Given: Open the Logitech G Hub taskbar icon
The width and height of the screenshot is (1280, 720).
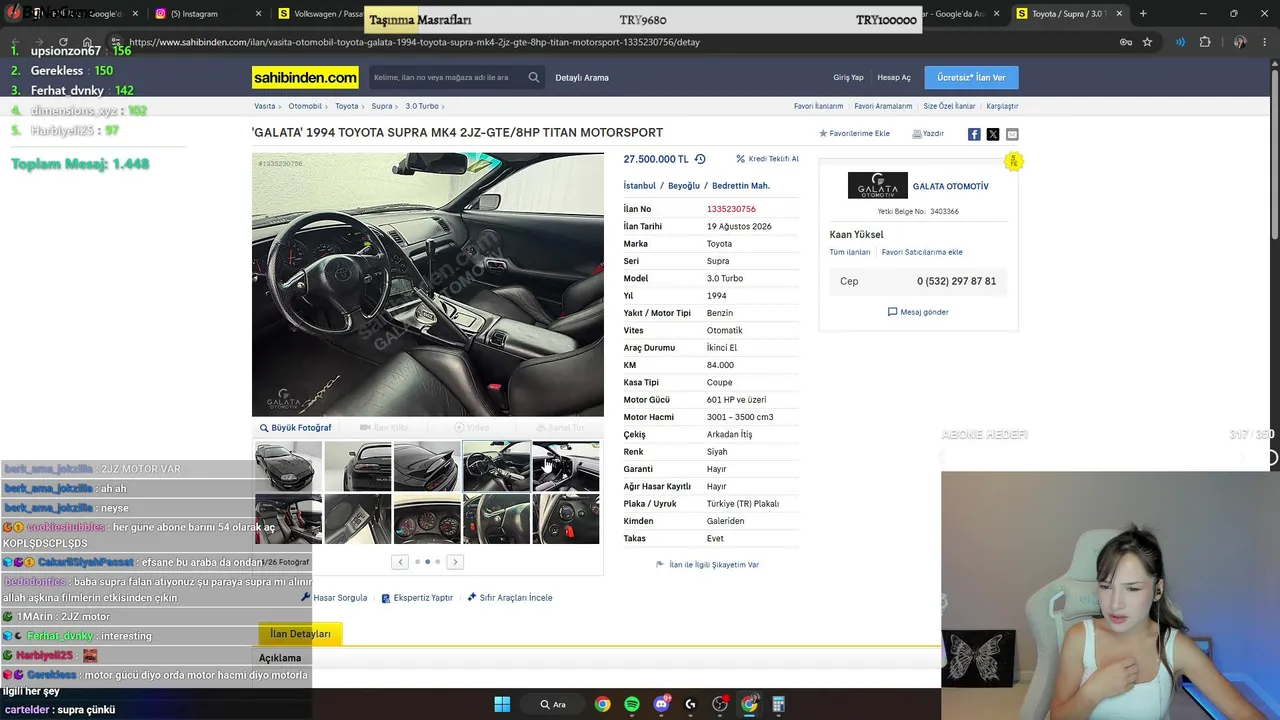Looking at the screenshot, I should (690, 704).
